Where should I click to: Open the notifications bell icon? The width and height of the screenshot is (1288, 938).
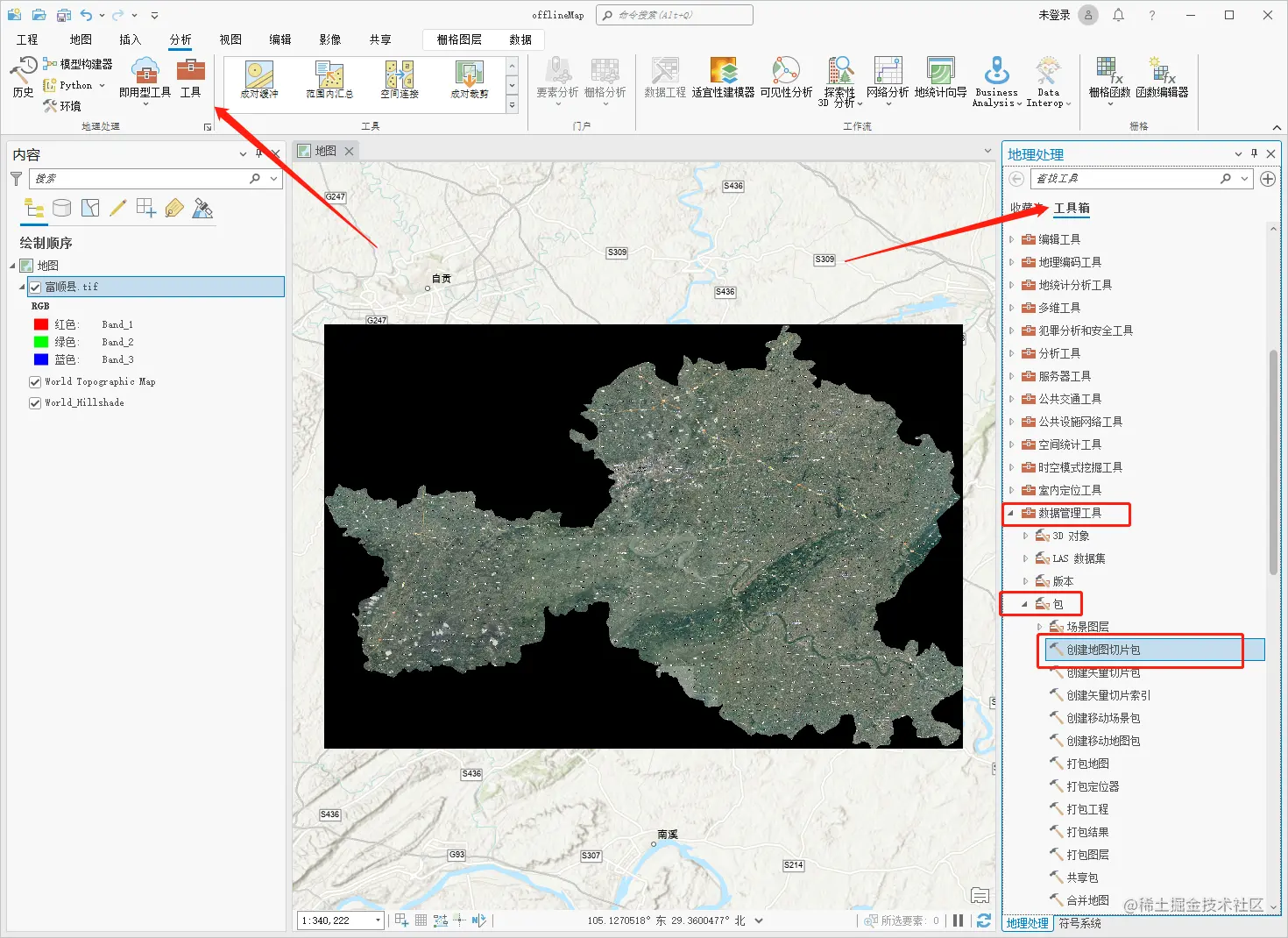[x=1118, y=15]
